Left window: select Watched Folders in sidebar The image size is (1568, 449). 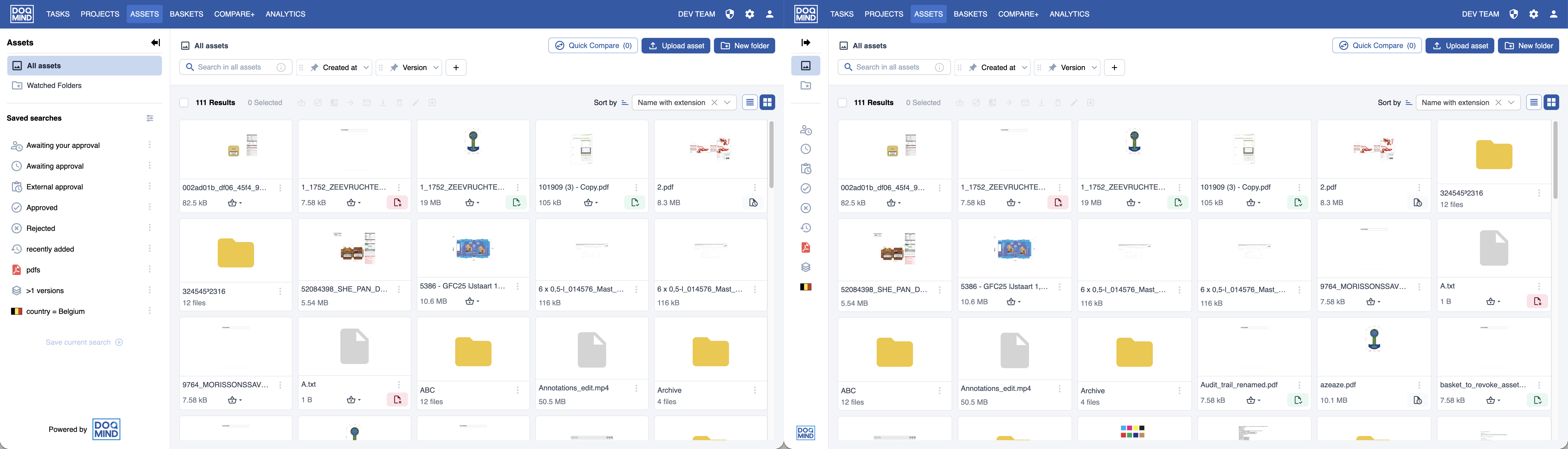pos(85,86)
